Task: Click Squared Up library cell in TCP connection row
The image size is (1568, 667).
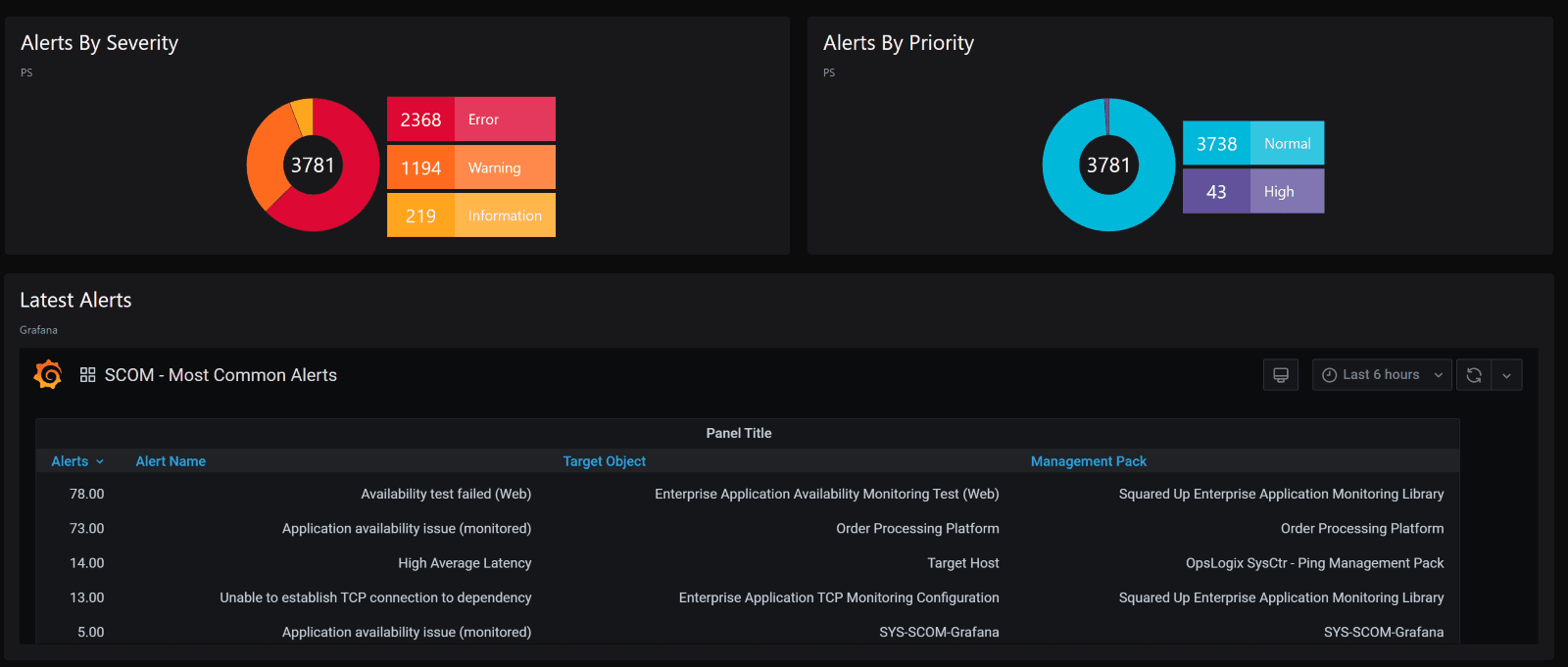Action: [1281, 597]
